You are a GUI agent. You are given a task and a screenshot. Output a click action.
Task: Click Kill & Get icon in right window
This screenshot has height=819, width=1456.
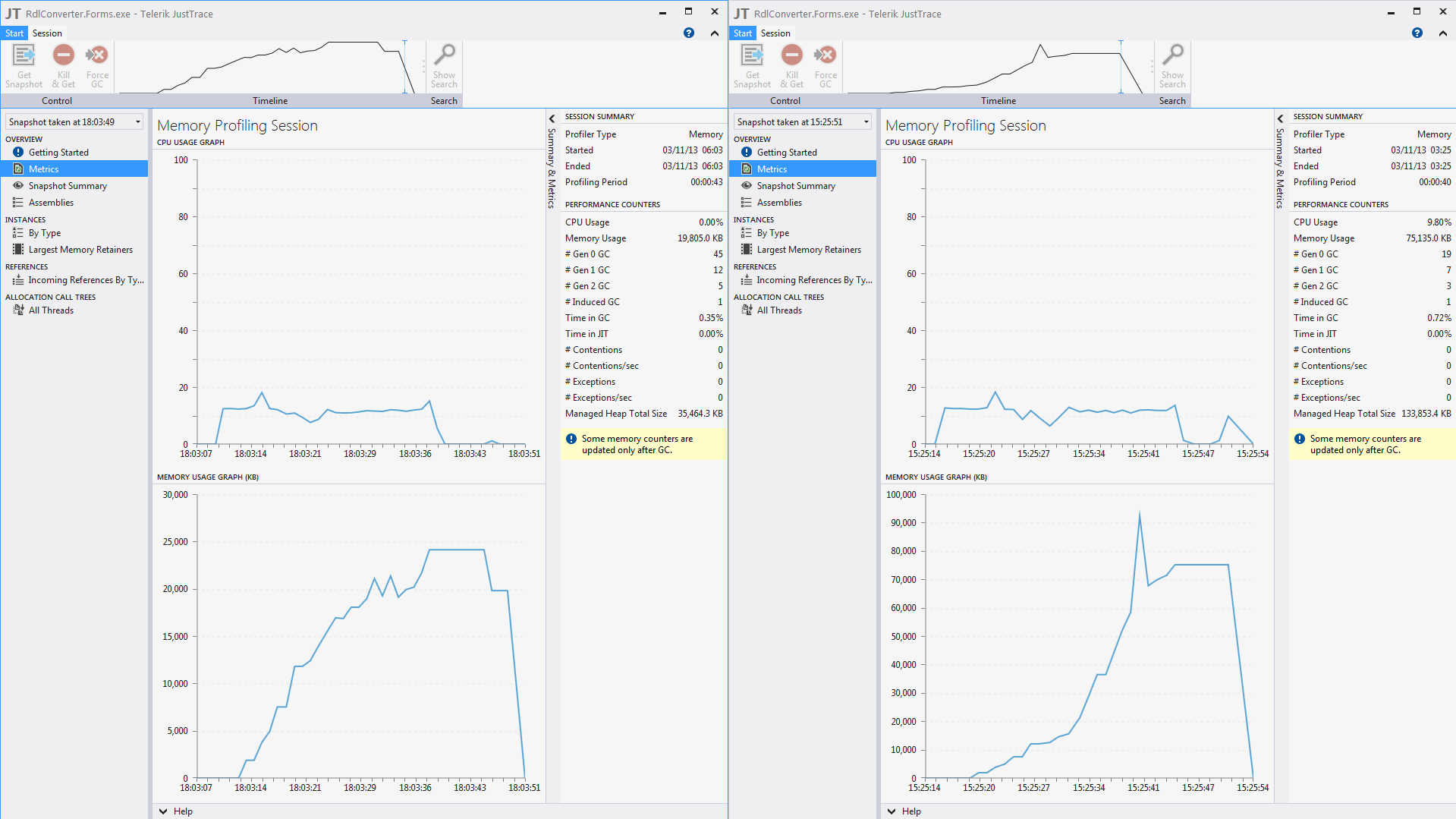tap(791, 55)
